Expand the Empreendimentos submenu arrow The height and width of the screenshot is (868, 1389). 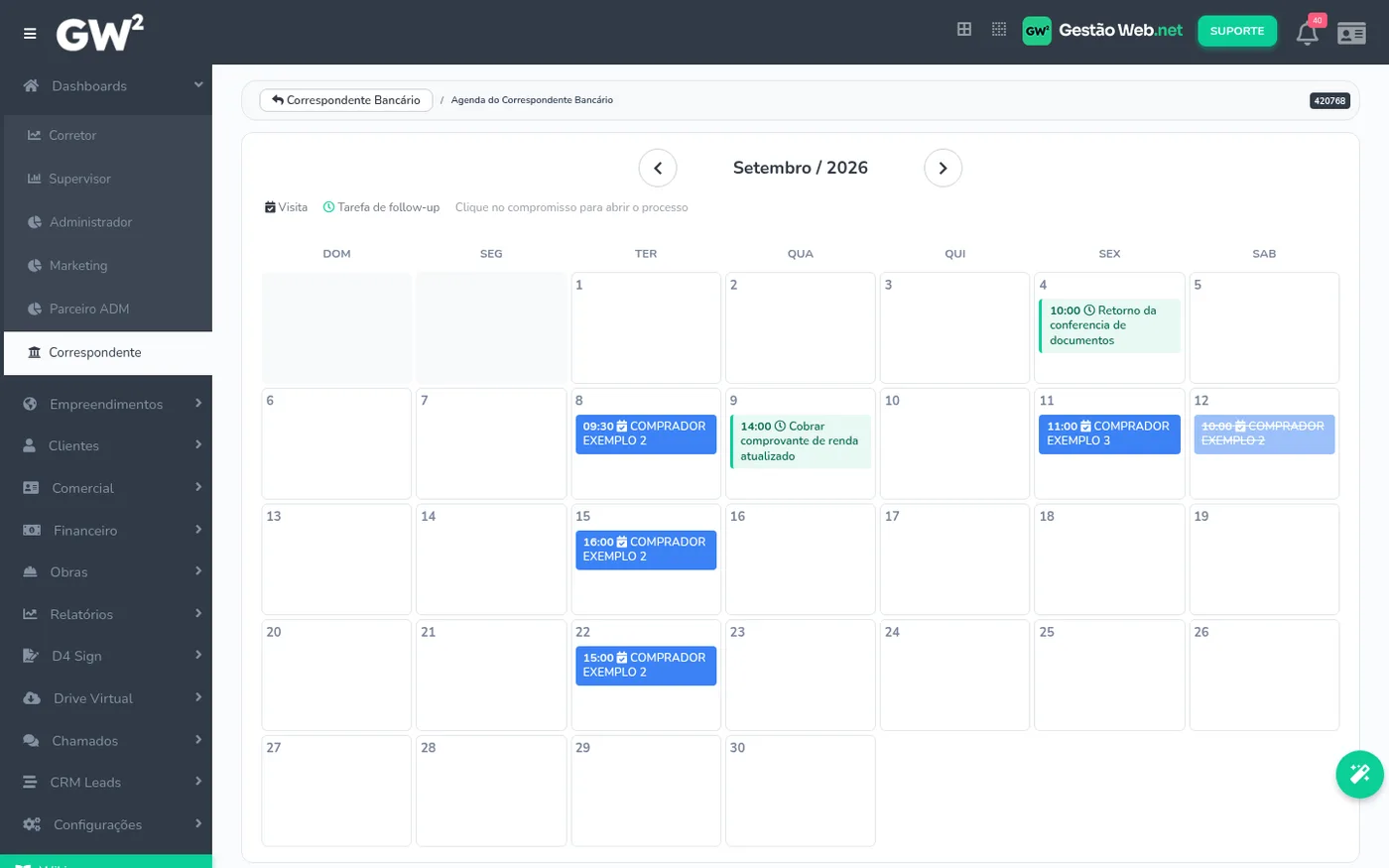(198, 404)
